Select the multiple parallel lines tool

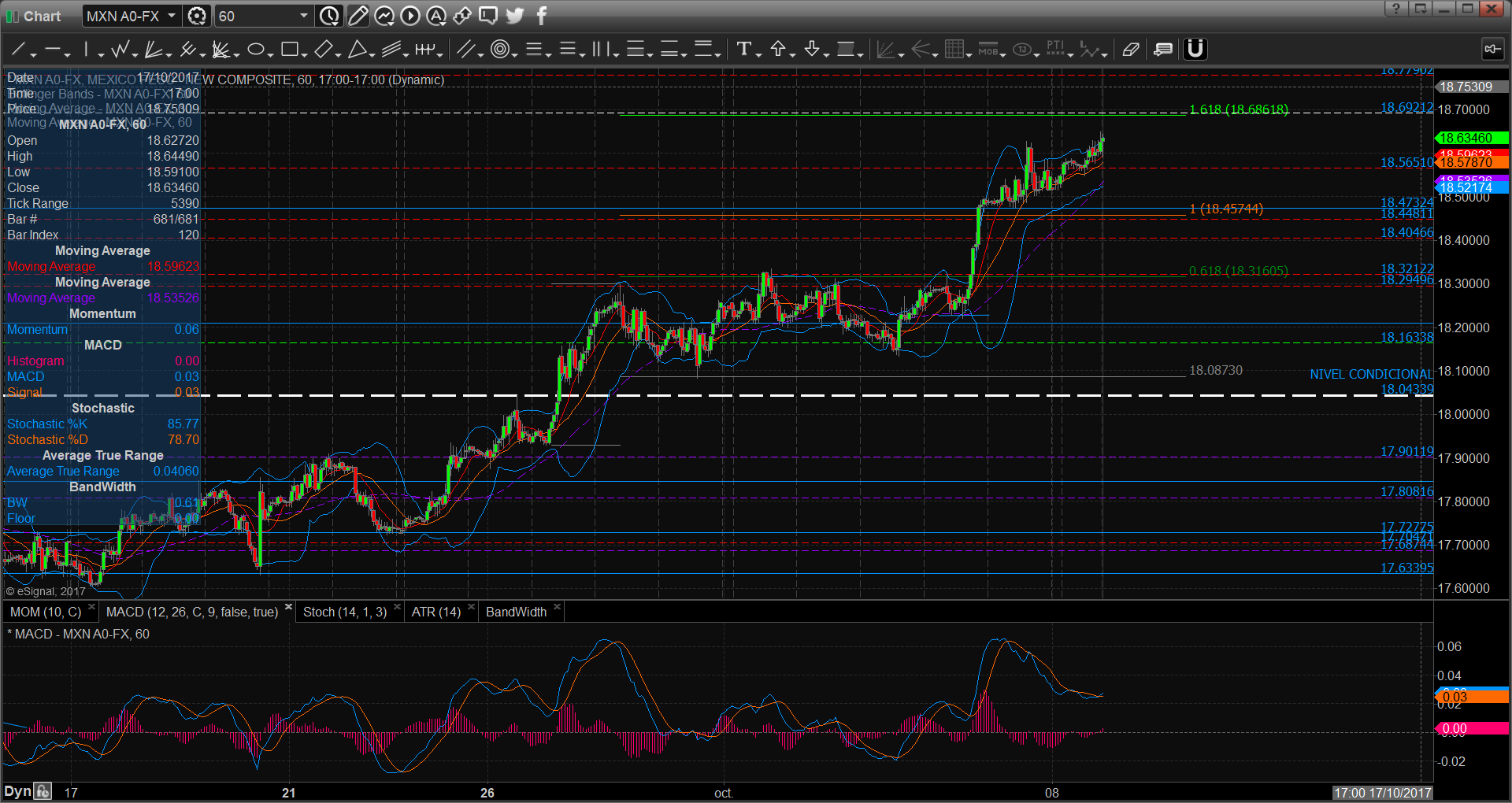click(391, 50)
